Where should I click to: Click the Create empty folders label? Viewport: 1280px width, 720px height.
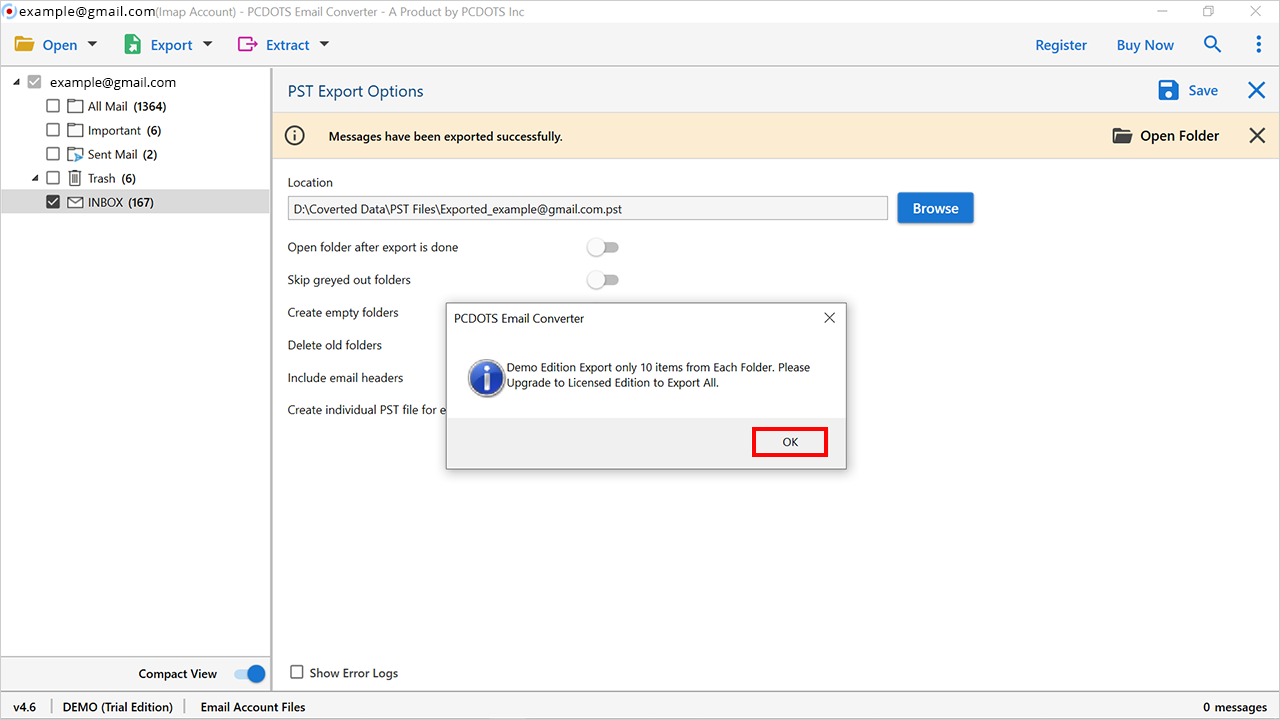343,313
